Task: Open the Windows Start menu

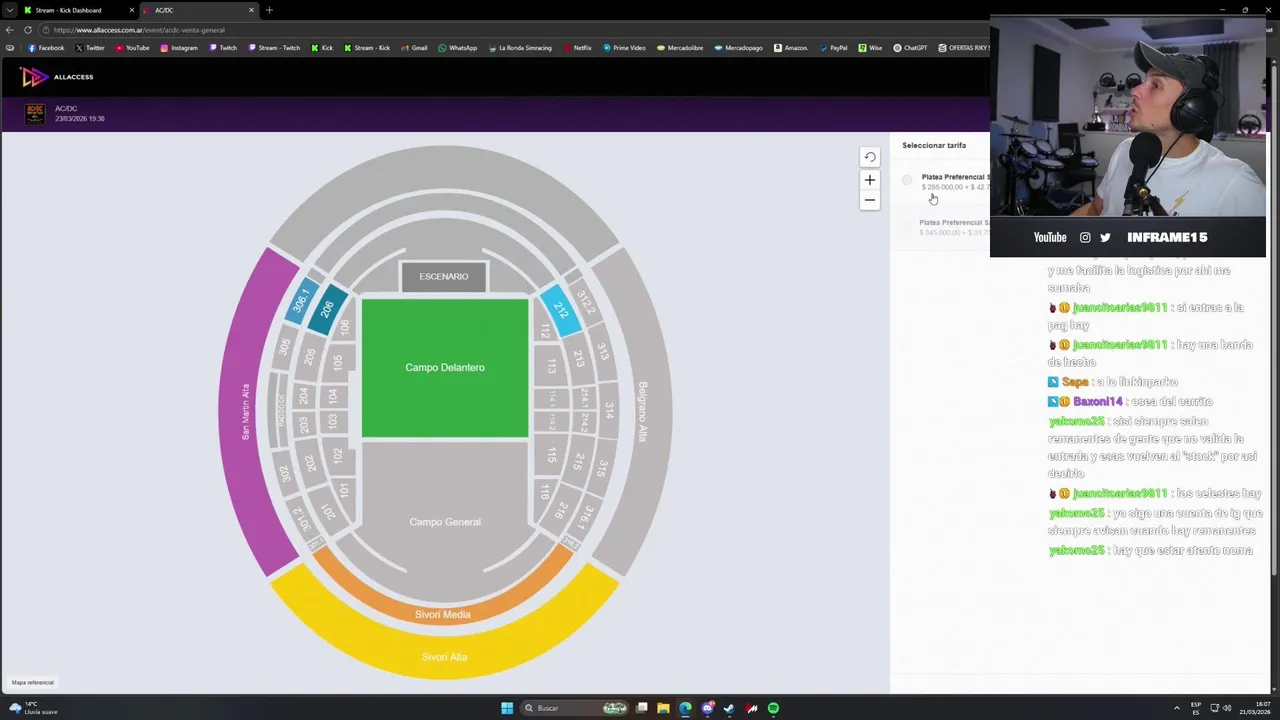Action: tap(507, 708)
